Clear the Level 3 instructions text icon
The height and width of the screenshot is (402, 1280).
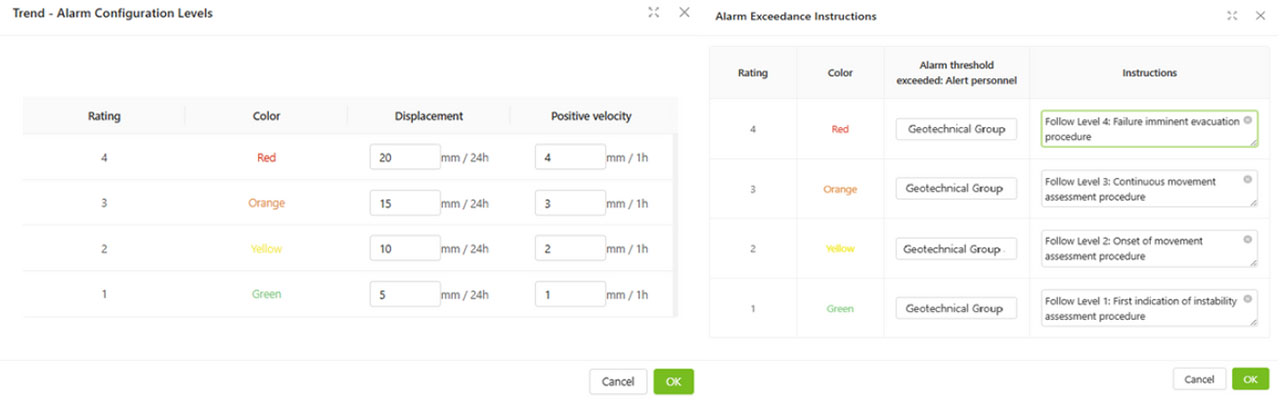click(x=1248, y=180)
